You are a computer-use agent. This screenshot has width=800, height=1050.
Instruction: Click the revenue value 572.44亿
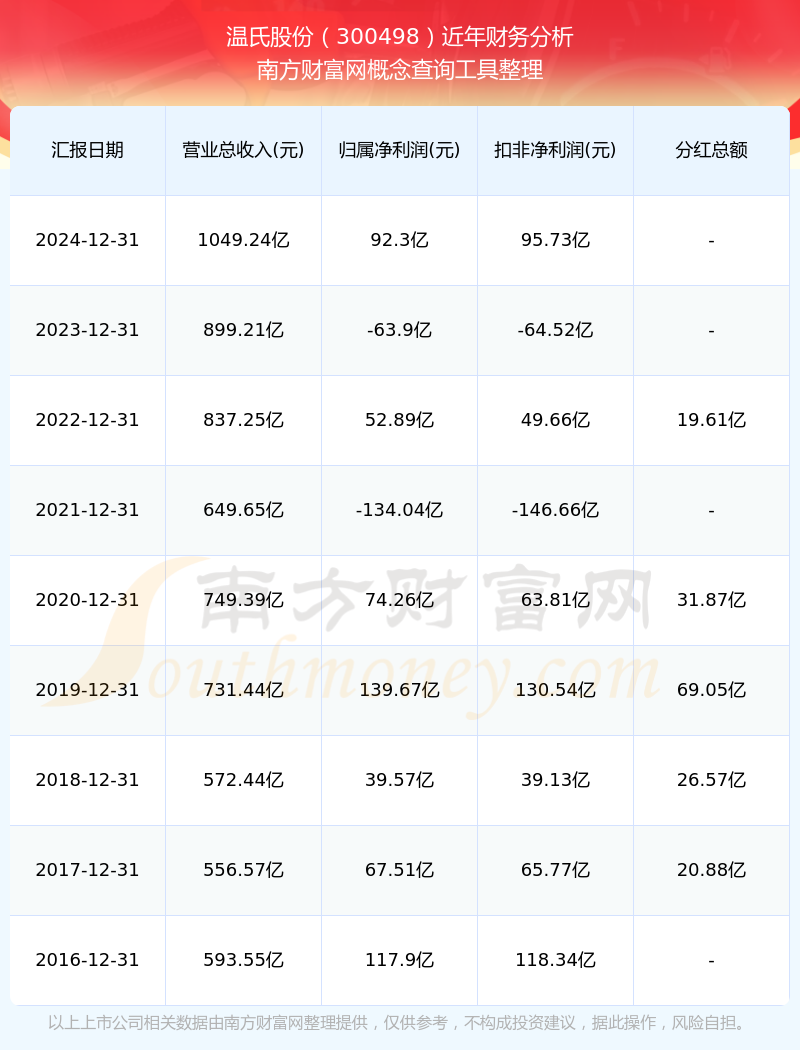(x=244, y=780)
